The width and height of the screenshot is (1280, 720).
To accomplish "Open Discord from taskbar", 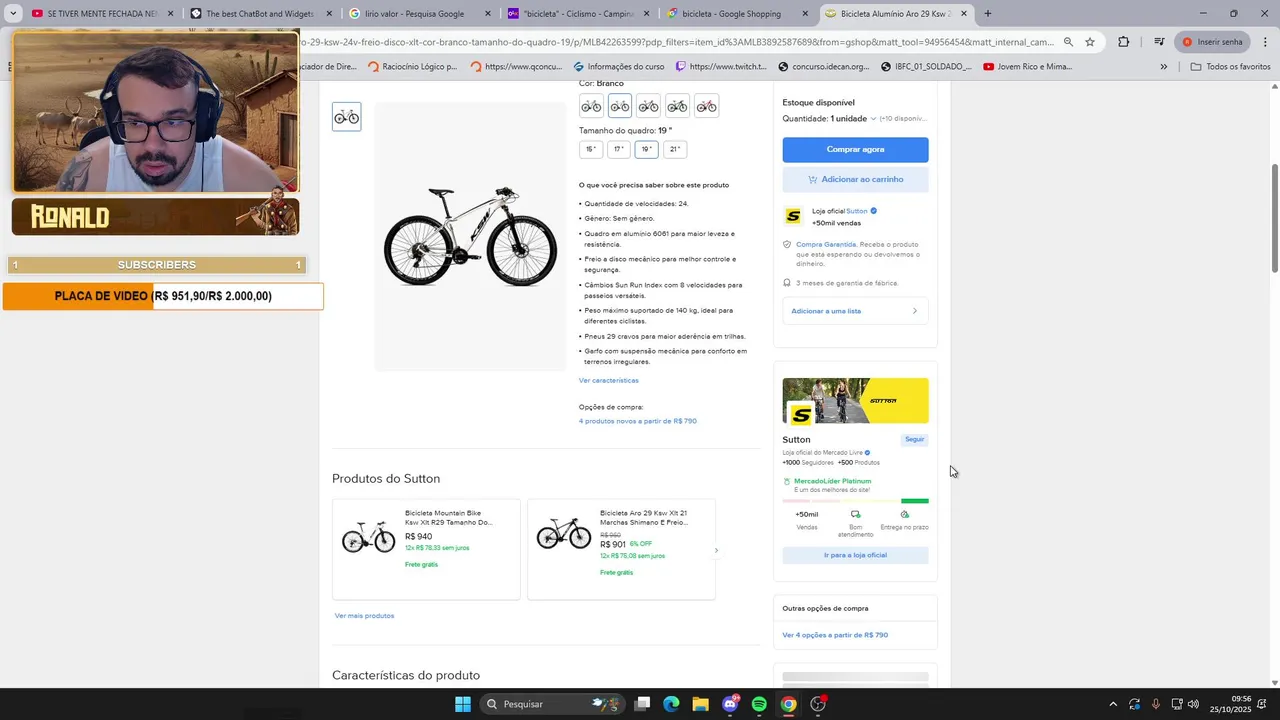I will [x=730, y=704].
